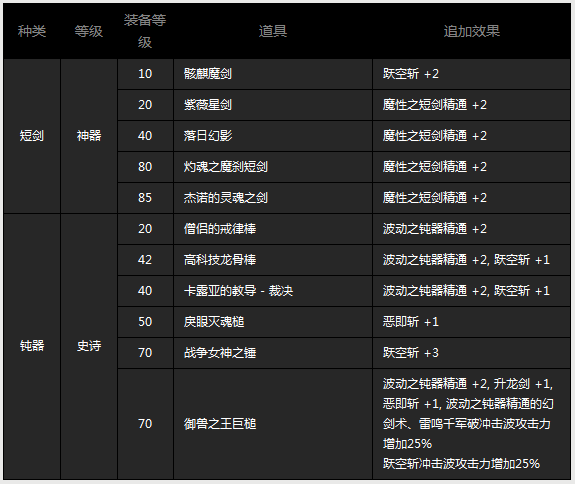Select item 僧侣的戒律棒

point(220,229)
